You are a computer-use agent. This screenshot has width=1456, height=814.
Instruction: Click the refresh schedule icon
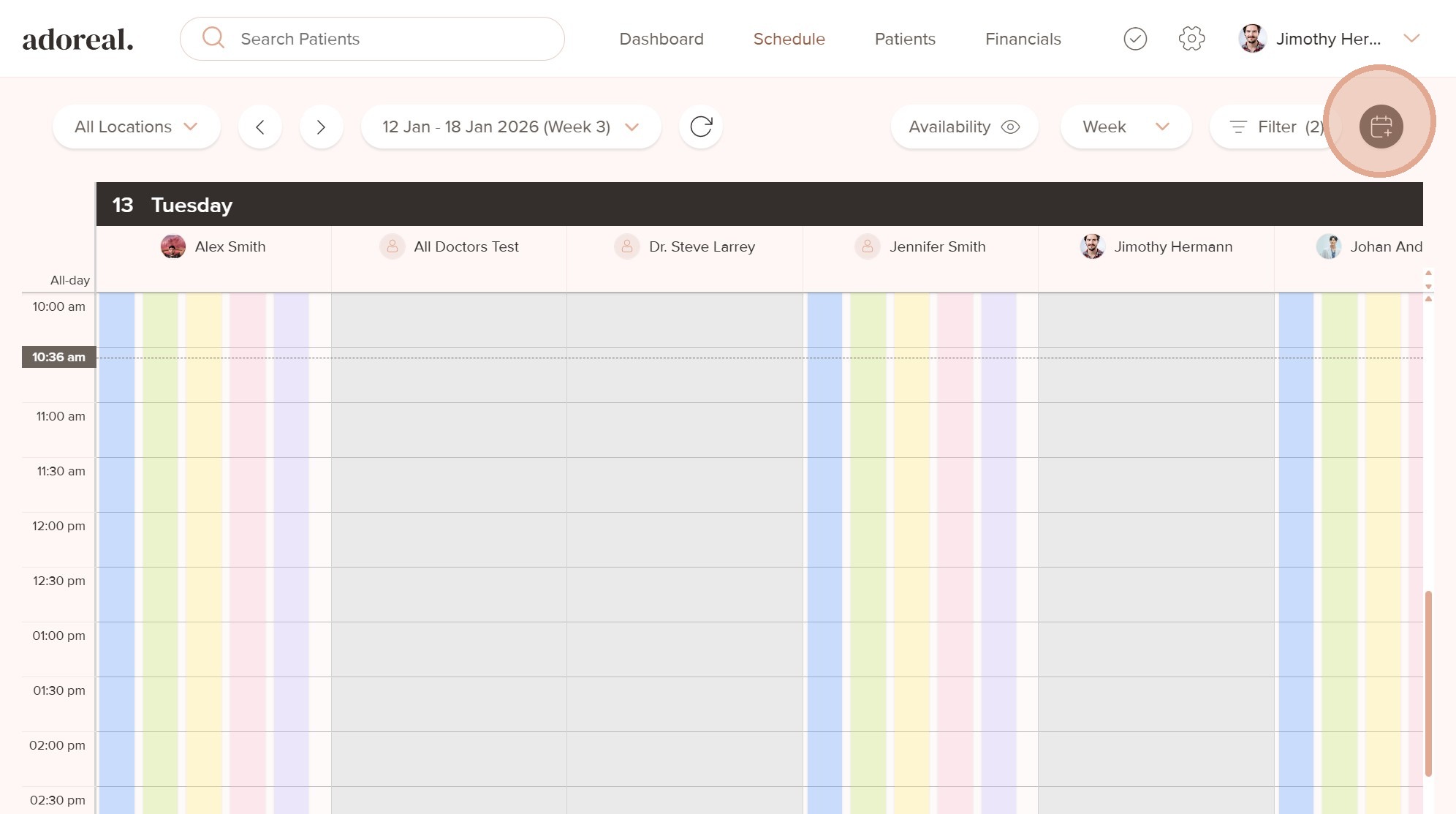[x=700, y=127]
